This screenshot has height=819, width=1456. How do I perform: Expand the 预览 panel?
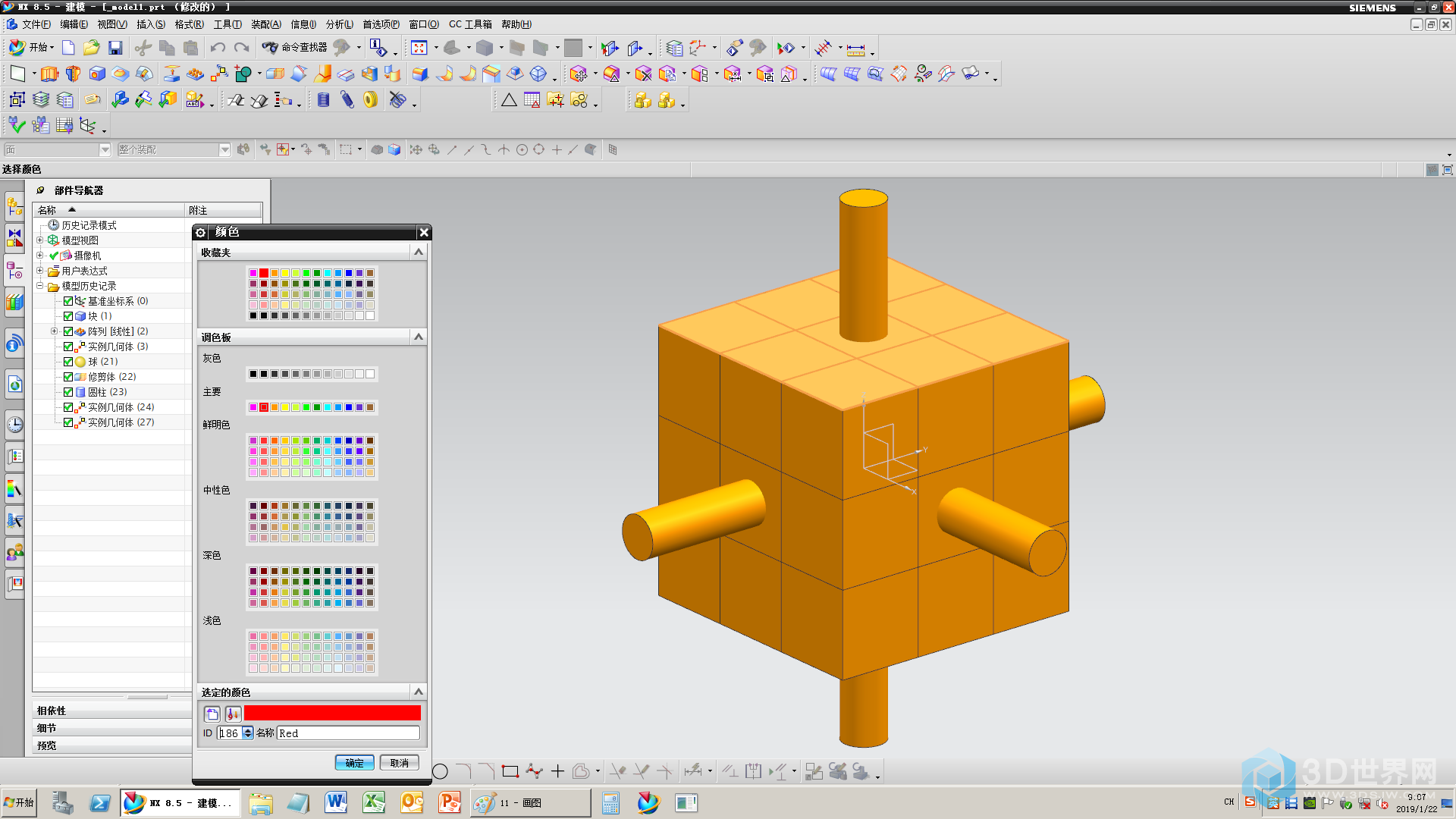click(112, 745)
